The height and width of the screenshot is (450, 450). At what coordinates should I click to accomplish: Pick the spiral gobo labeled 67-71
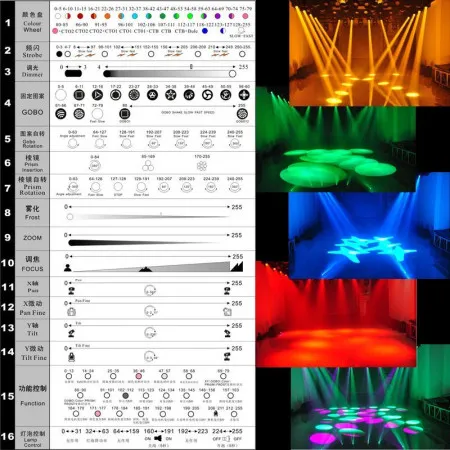click(x=79, y=114)
